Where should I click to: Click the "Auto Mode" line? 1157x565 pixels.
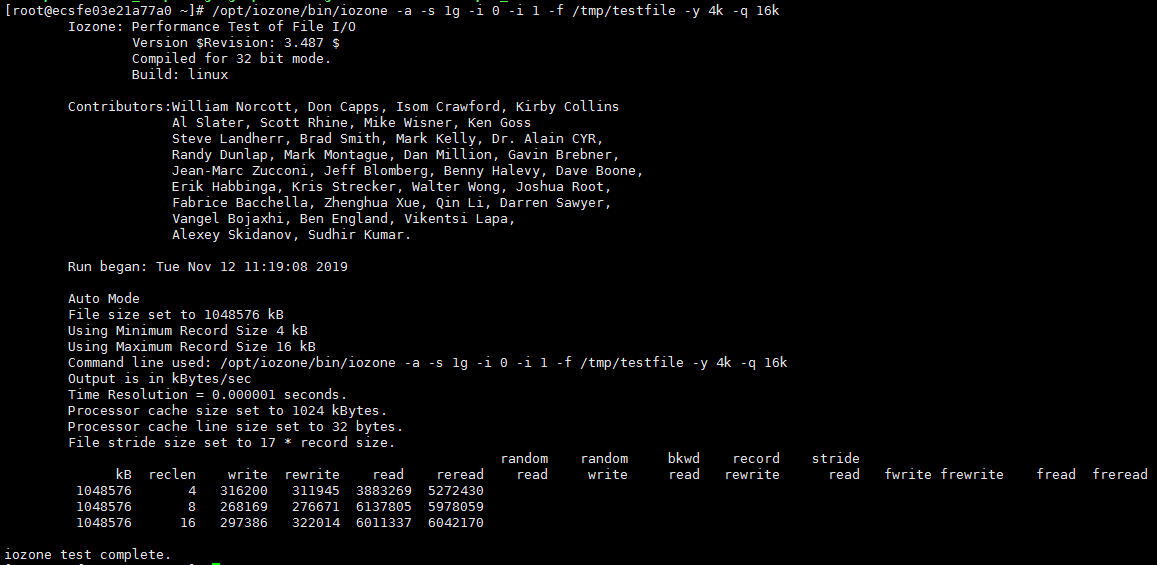point(104,298)
